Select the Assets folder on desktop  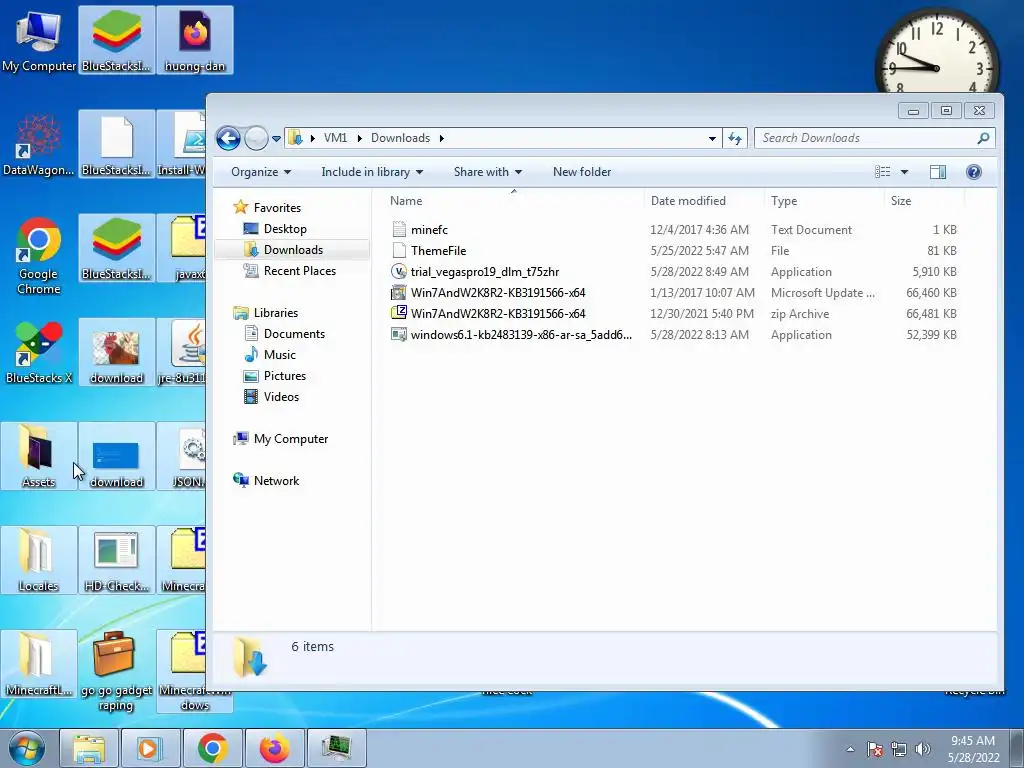39,456
